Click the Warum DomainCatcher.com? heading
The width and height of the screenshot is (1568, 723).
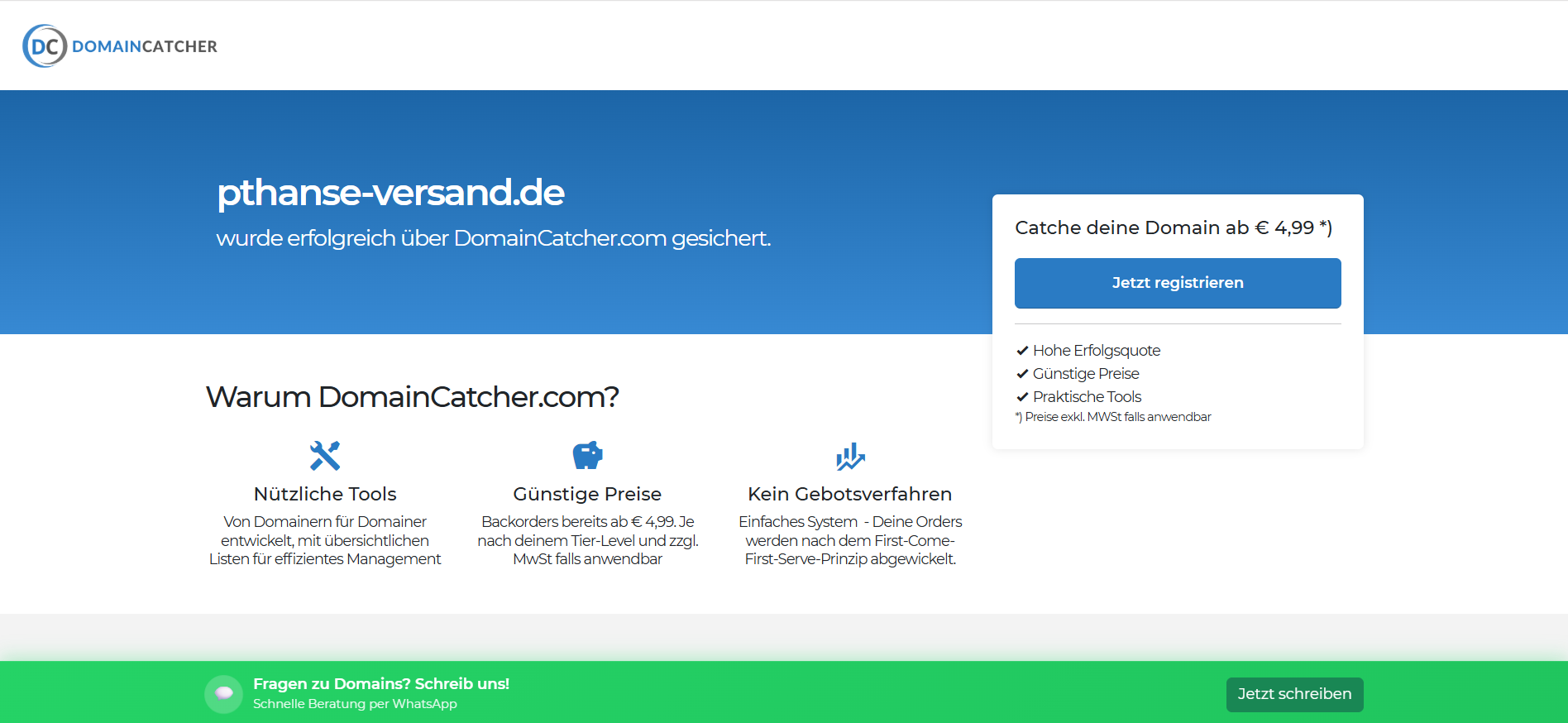[412, 397]
